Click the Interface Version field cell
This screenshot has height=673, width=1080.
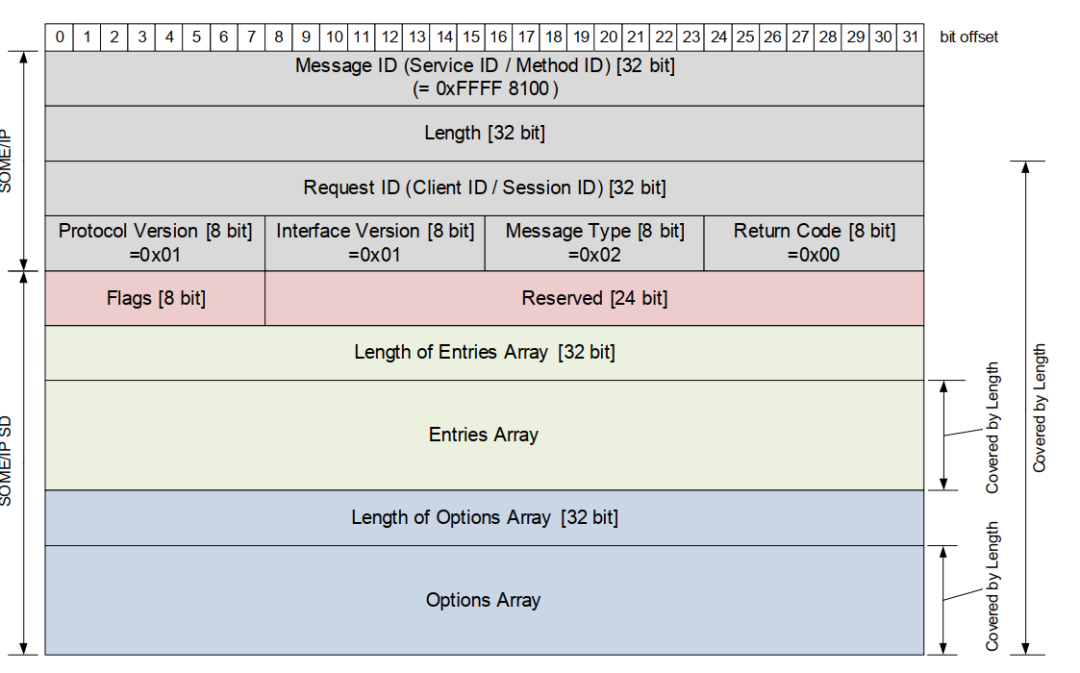click(375, 243)
